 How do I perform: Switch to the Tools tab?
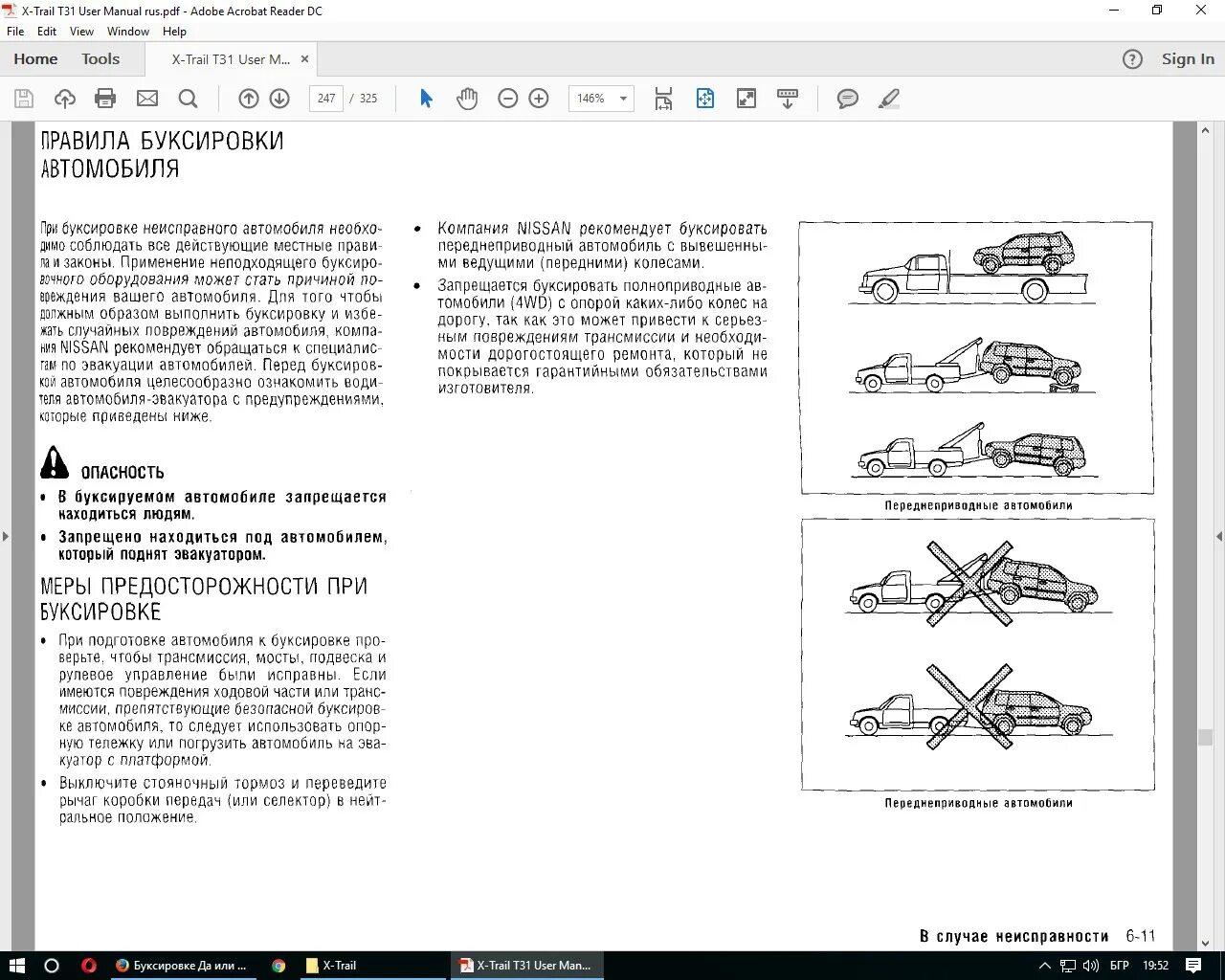(100, 59)
